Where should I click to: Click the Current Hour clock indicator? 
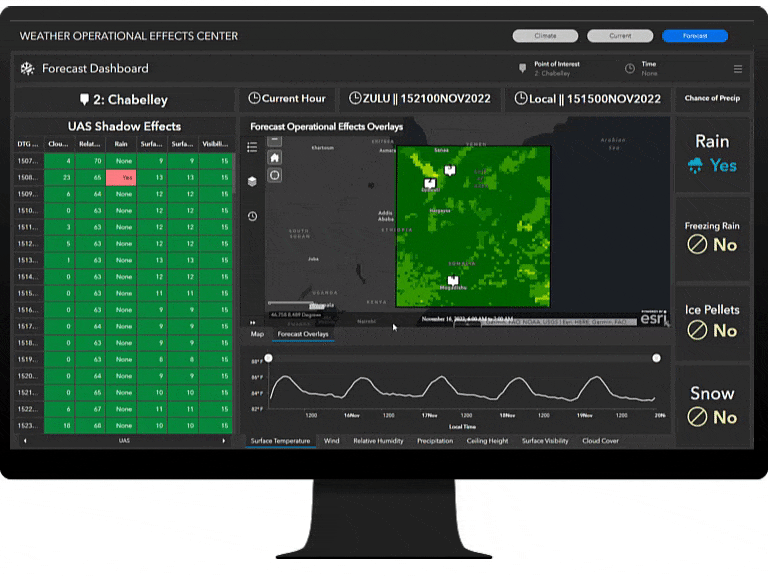coord(287,99)
